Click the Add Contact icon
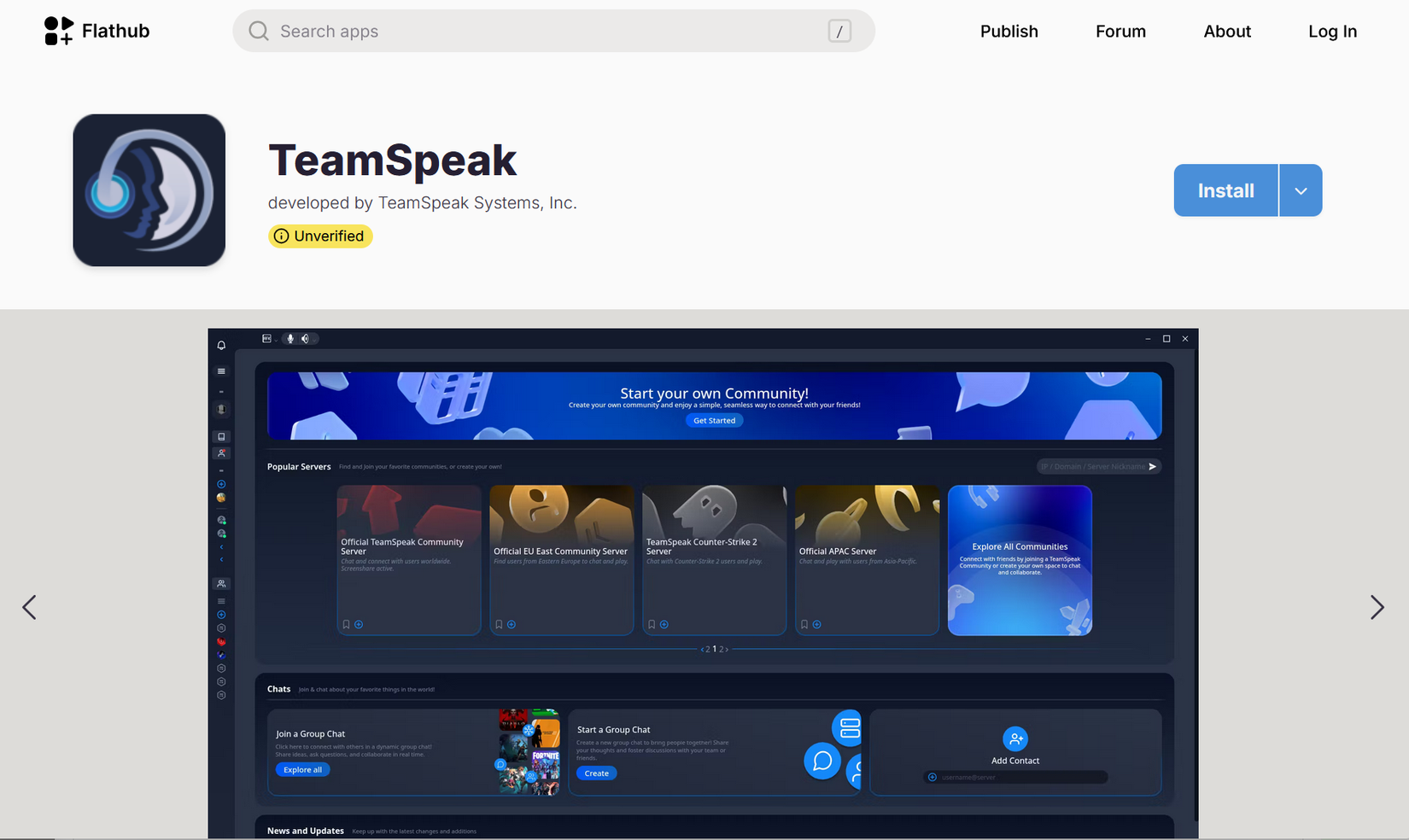The image size is (1409, 840). 1014,738
